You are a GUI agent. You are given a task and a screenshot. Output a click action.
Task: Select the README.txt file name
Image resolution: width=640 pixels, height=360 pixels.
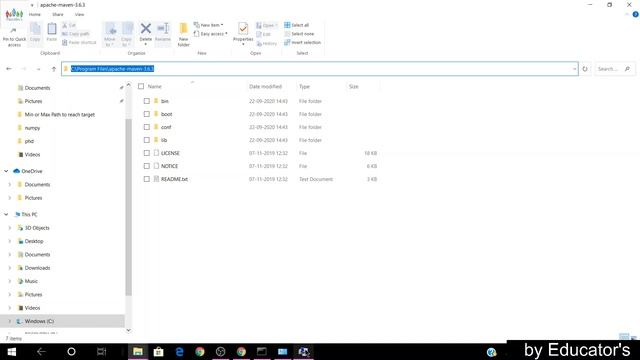[x=174, y=179]
